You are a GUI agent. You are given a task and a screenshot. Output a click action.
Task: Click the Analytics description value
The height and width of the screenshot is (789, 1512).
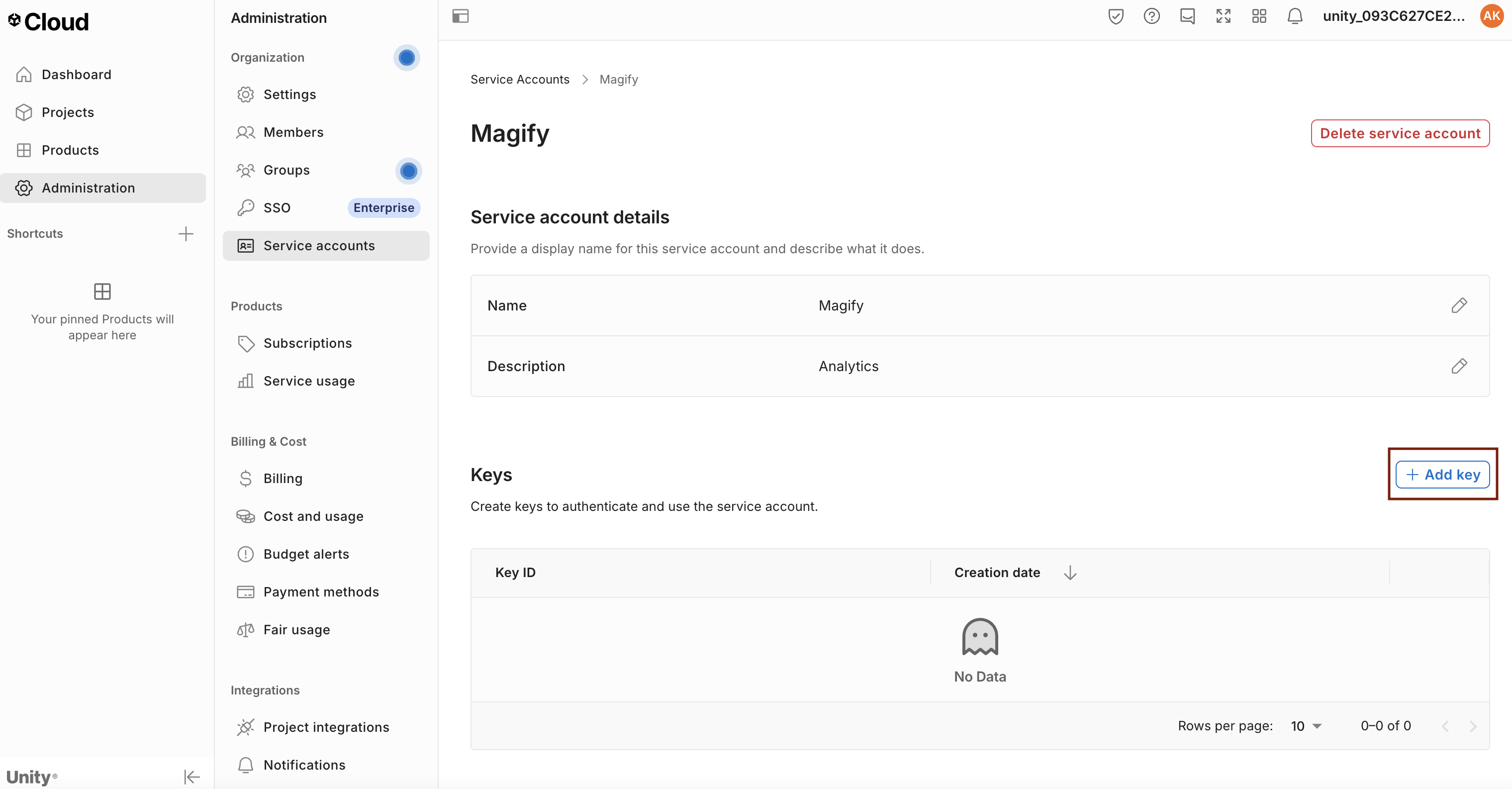(848, 366)
